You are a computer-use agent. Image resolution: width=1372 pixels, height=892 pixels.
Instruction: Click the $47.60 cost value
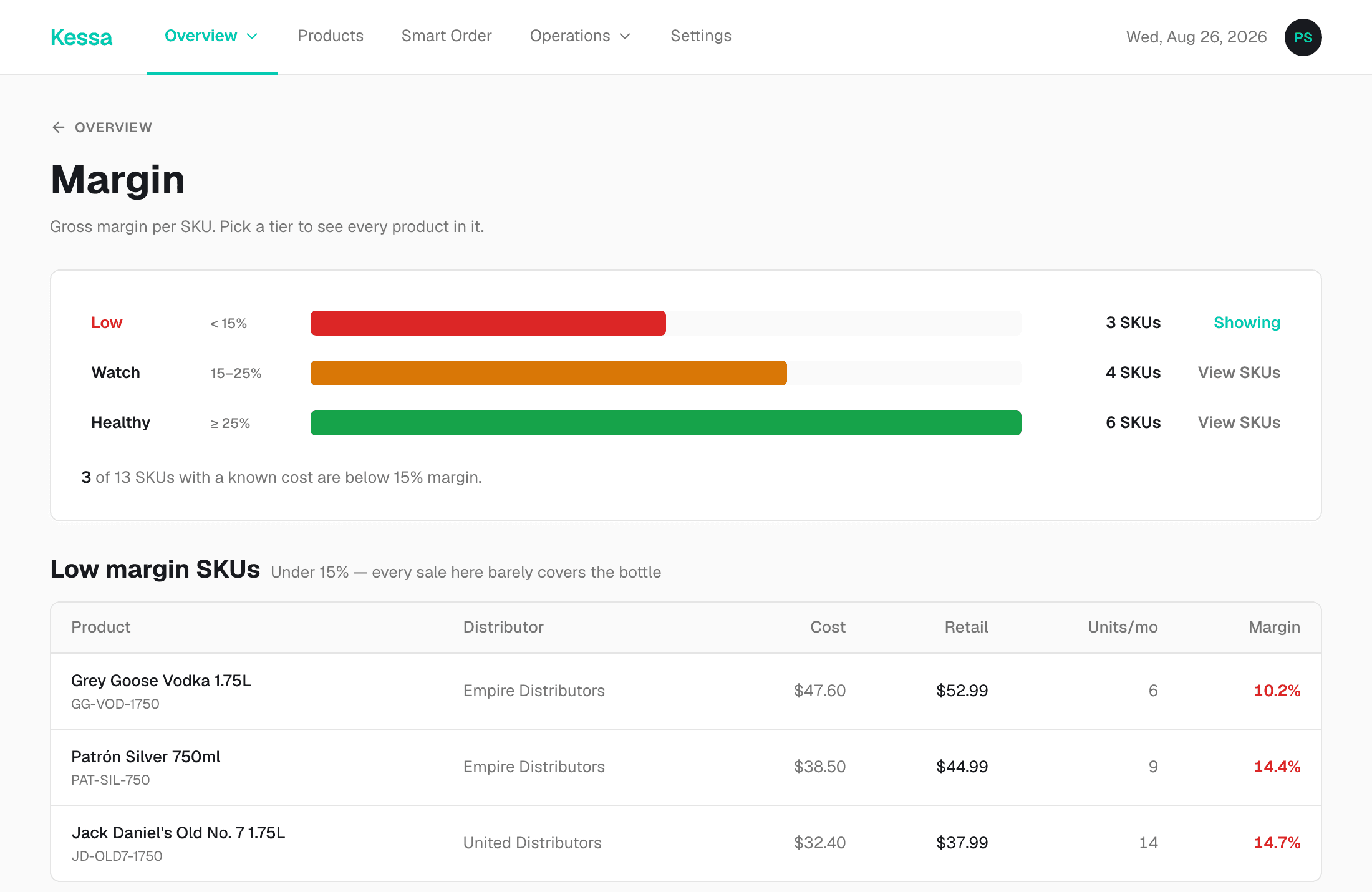pos(819,691)
